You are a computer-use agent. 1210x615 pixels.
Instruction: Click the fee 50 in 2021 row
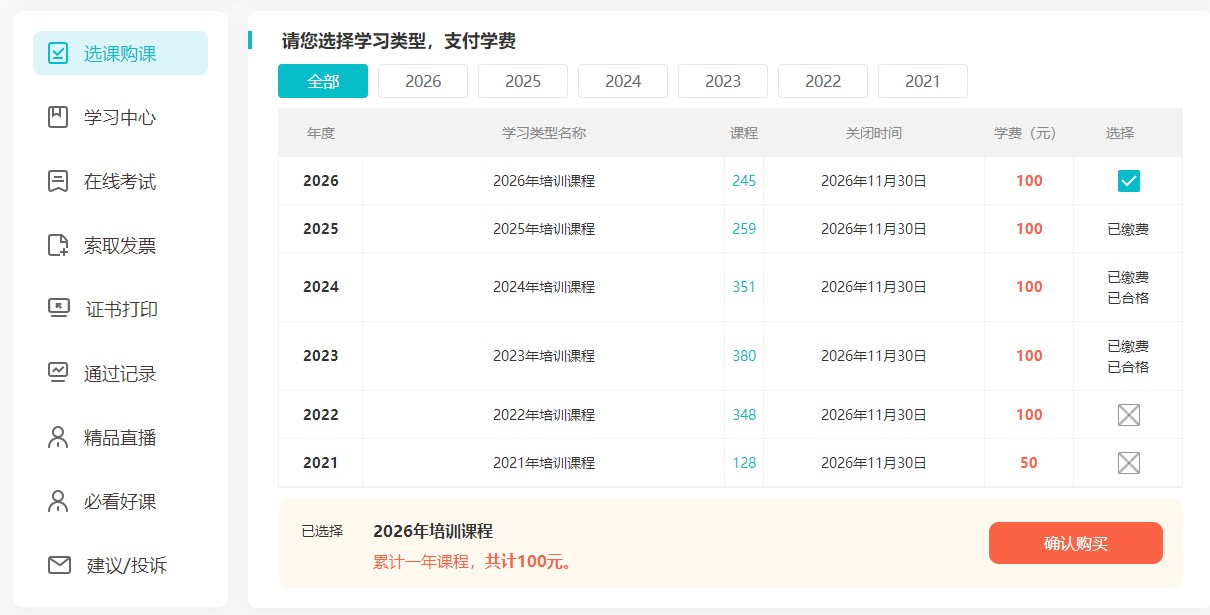point(1029,463)
